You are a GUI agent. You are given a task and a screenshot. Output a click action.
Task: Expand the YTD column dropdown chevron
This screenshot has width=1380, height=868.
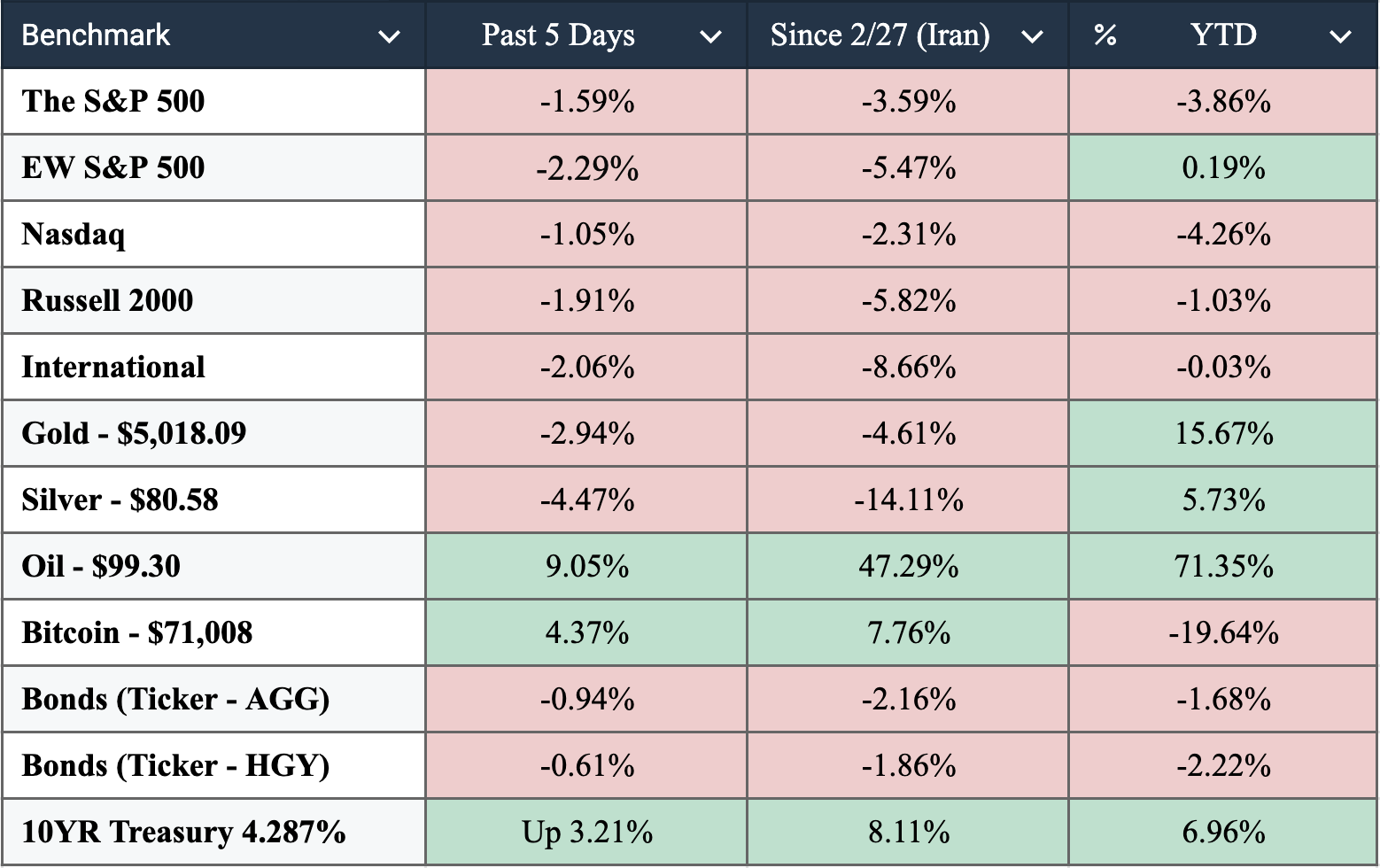click(x=1341, y=36)
